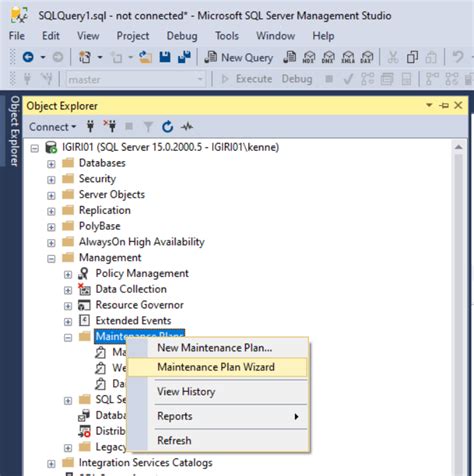Expand the PolyBase folder
Image resolution: width=474 pixels, height=476 pixels.
(x=51, y=227)
